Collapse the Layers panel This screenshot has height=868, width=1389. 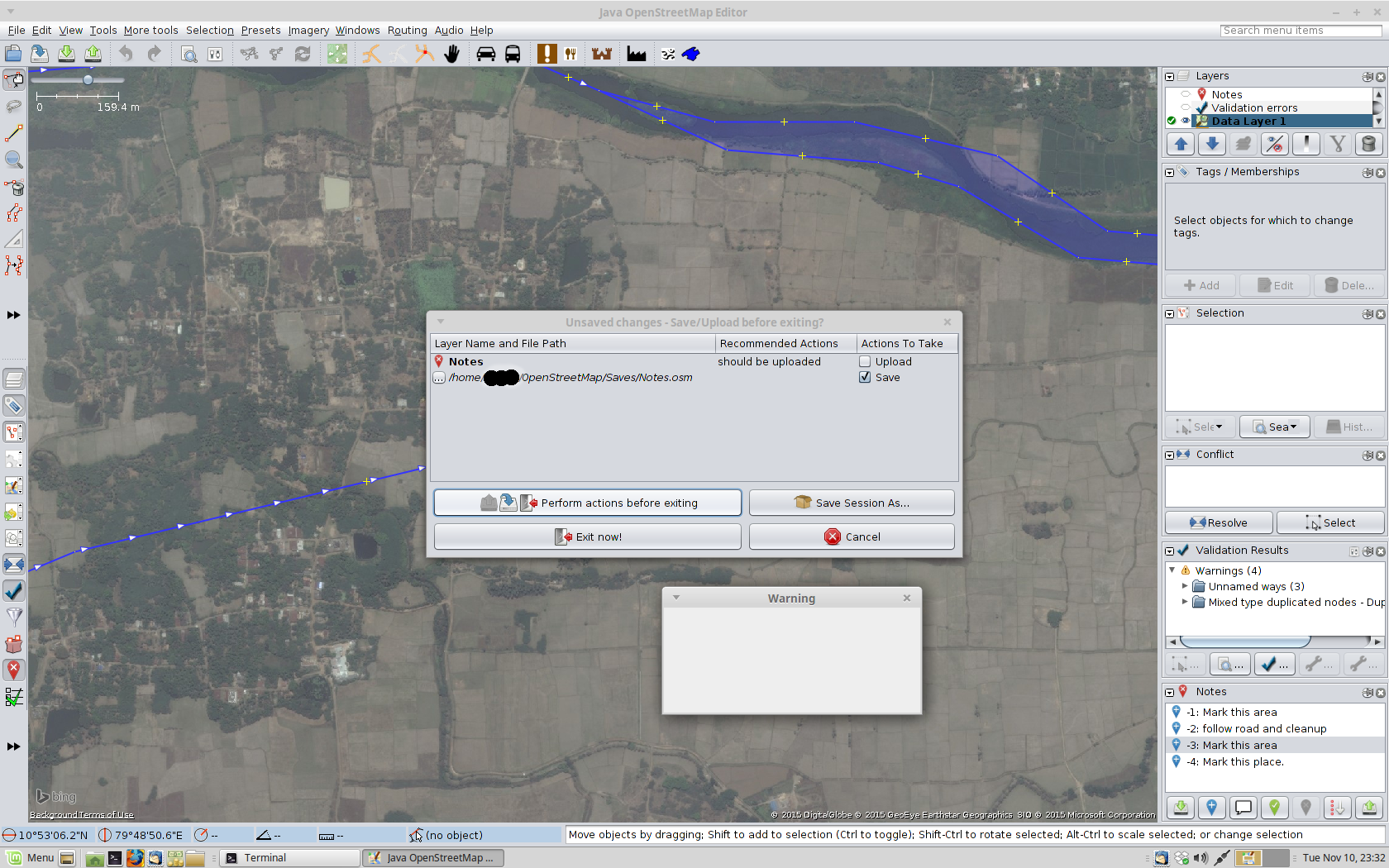[1170, 76]
